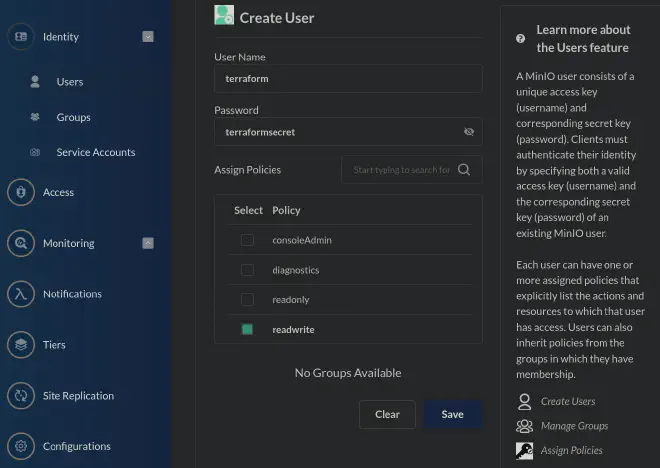
Task: Click the Clear button
Action: coord(387,414)
